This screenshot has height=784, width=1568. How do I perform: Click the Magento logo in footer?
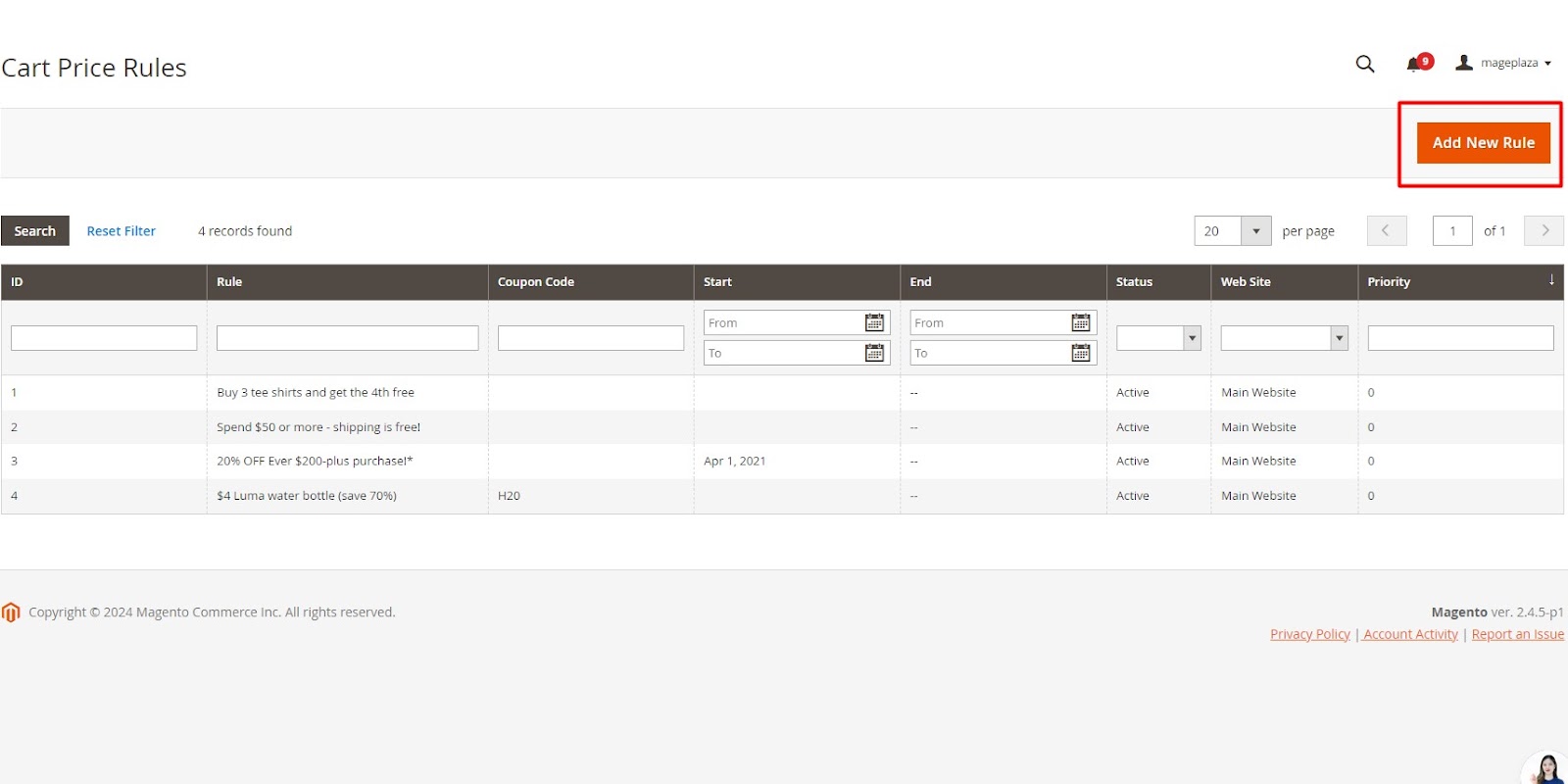(11, 612)
